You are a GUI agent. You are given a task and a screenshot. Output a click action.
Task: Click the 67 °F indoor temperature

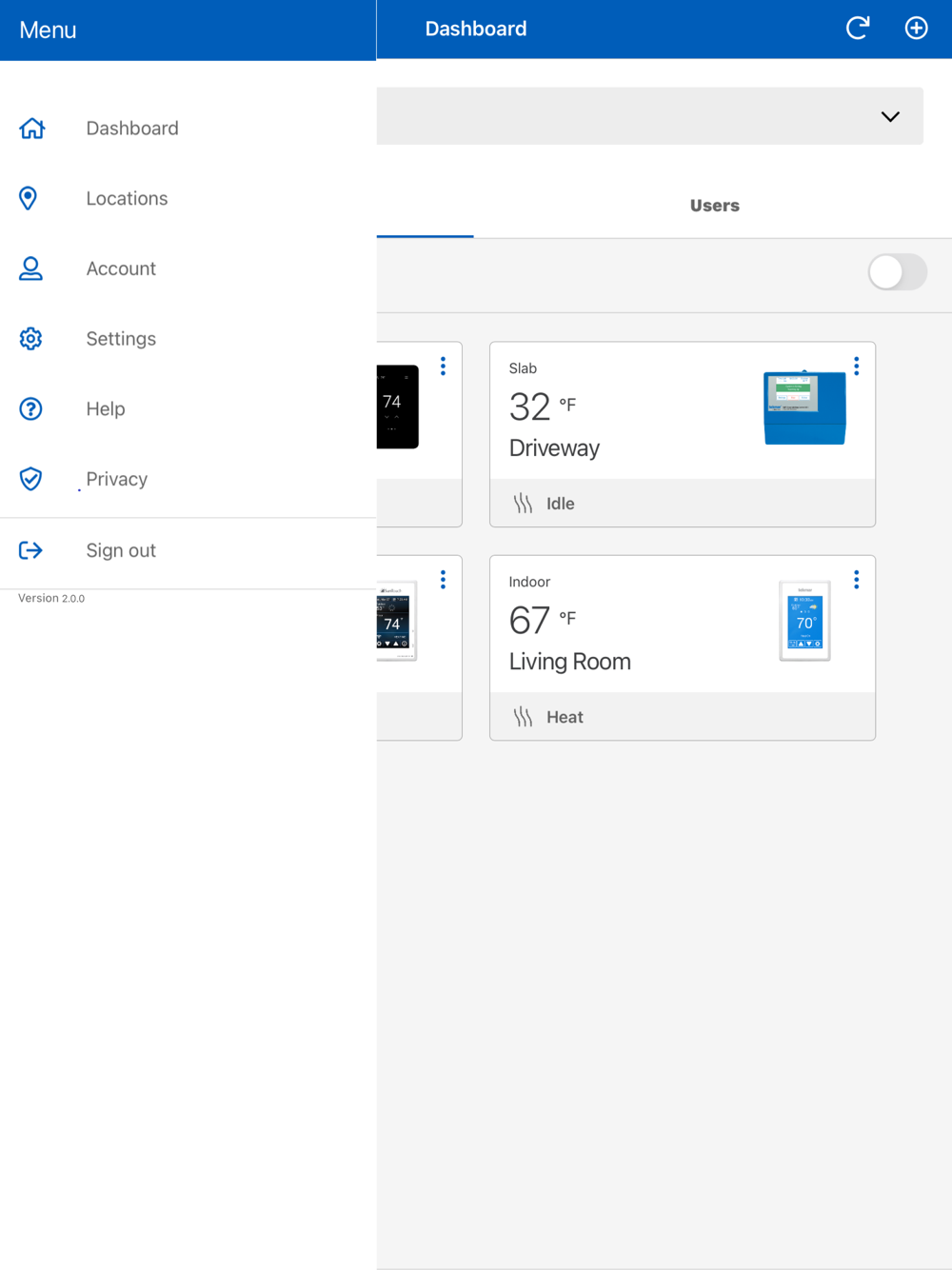[x=543, y=621]
